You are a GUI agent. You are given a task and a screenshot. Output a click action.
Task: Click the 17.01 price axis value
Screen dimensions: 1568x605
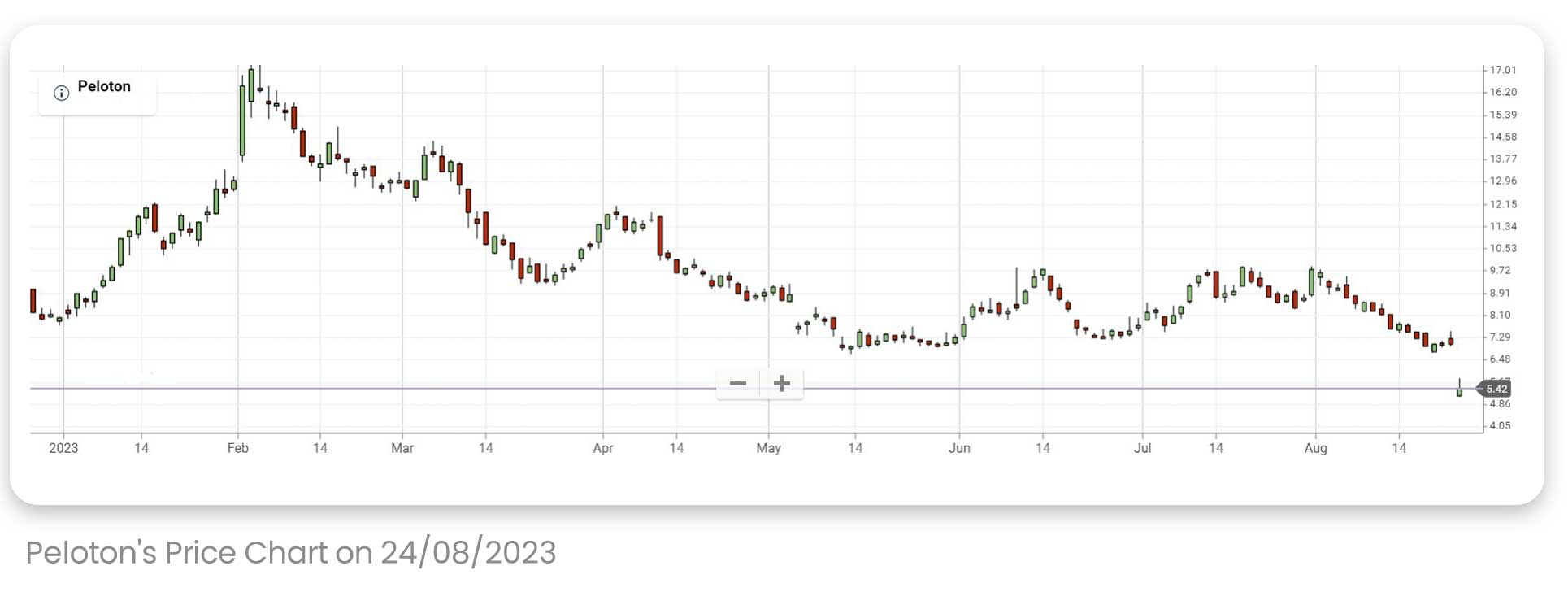pyautogui.click(x=1503, y=70)
